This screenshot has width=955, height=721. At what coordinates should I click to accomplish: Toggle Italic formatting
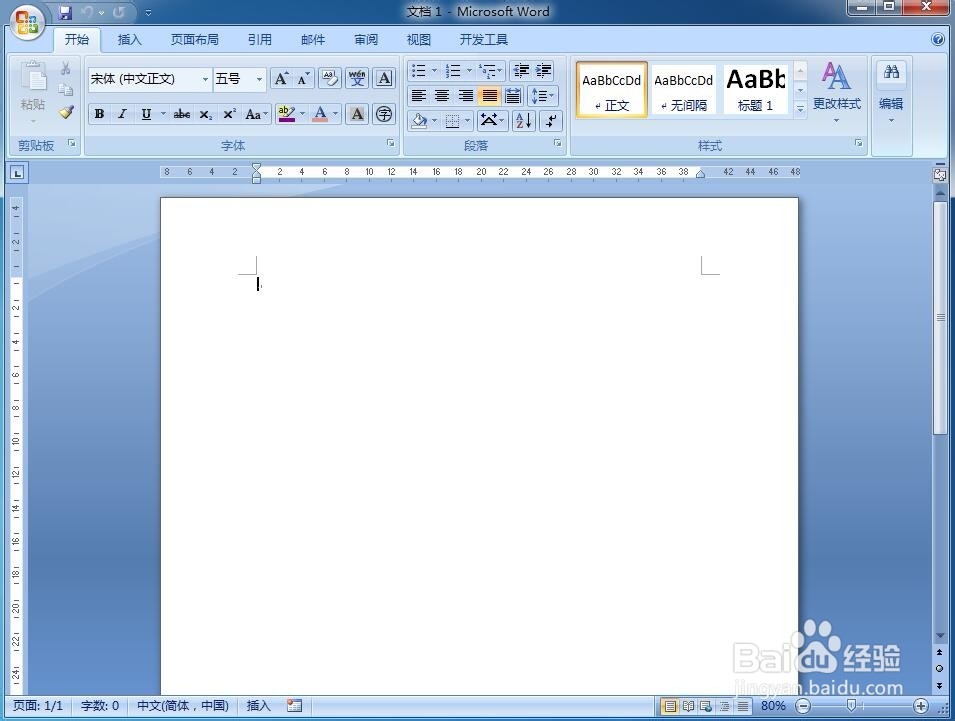(x=122, y=114)
